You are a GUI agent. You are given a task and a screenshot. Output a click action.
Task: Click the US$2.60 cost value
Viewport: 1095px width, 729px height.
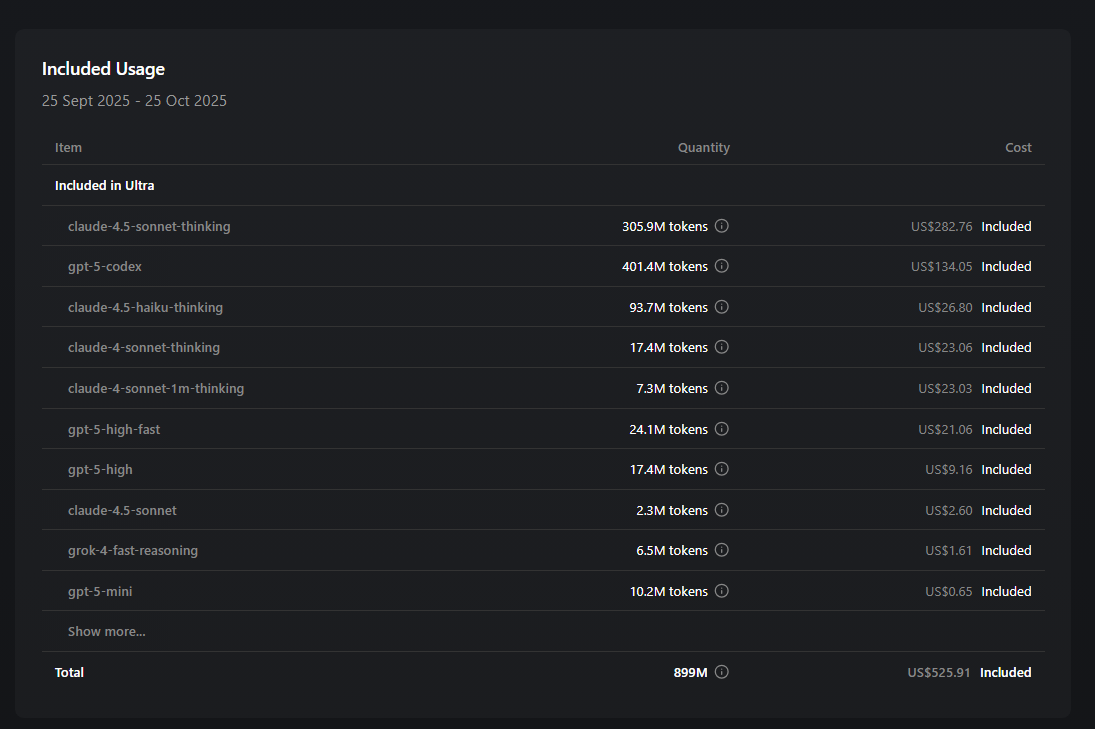pos(948,510)
